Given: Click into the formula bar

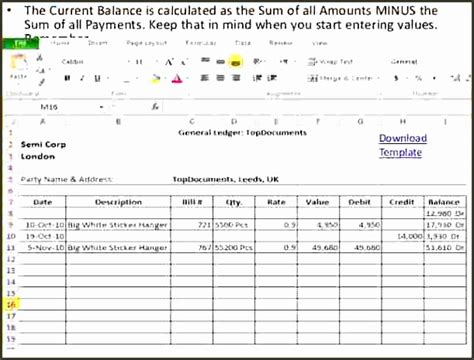Looking at the screenshot, I should [317, 107].
